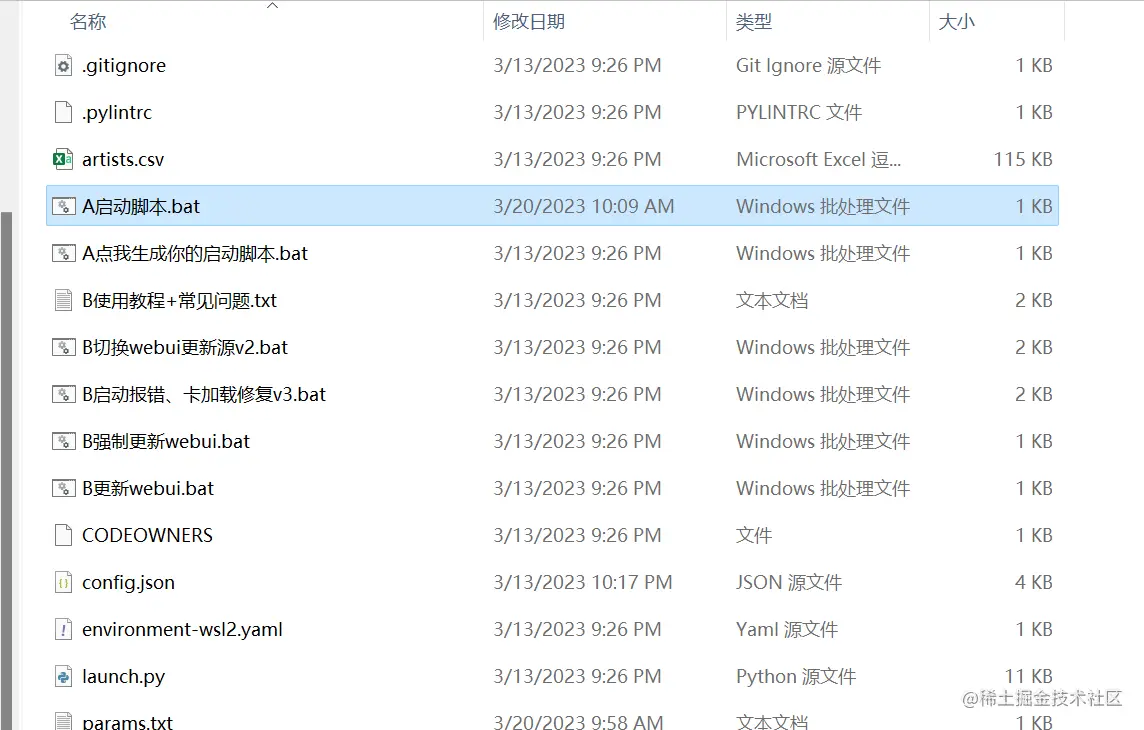Select the params.txt file name

click(x=127, y=722)
